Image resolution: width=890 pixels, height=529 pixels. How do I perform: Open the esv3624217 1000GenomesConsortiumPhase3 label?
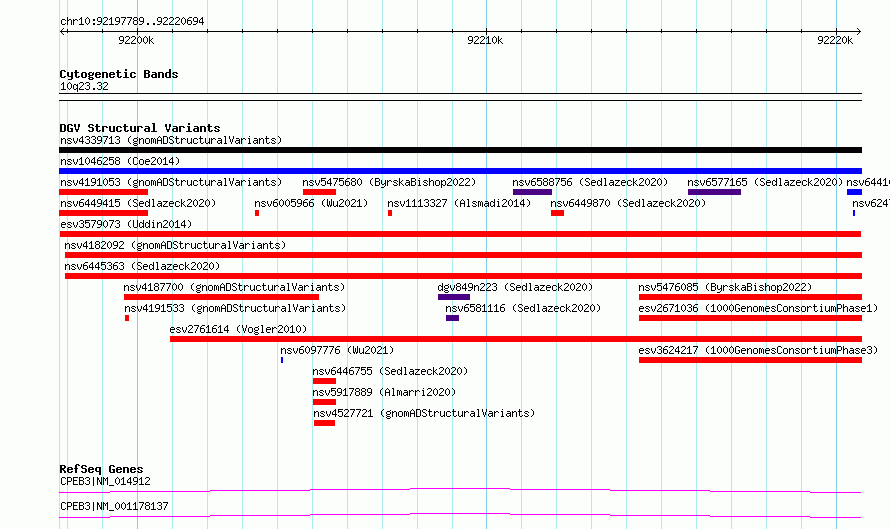pyautogui.click(x=758, y=350)
